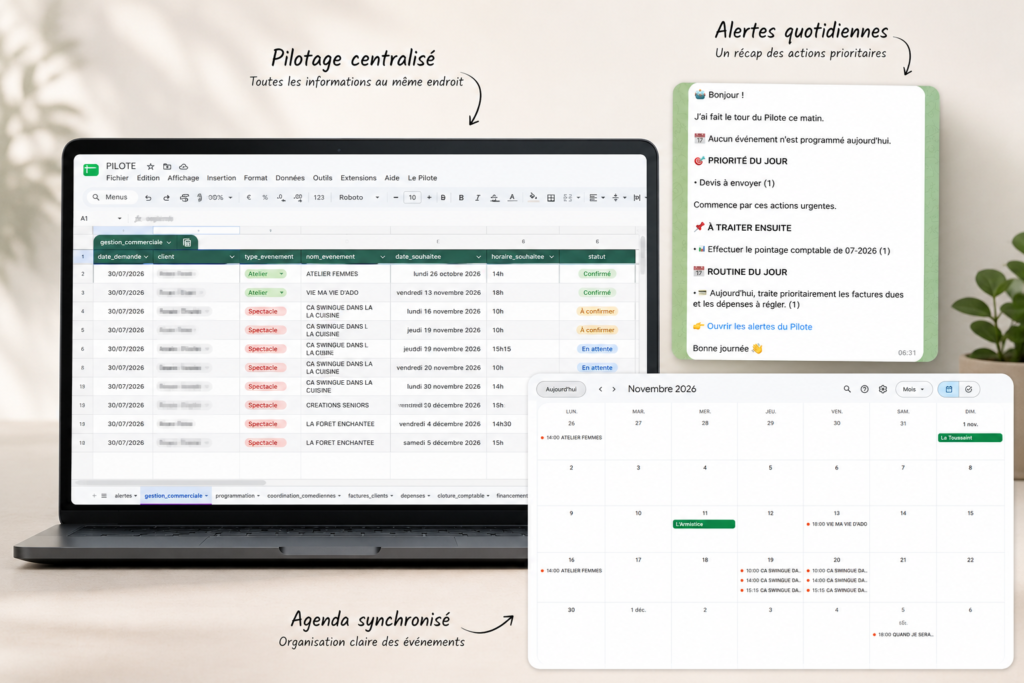Click the Sheets app logo
The height and width of the screenshot is (683, 1024).
91,170
